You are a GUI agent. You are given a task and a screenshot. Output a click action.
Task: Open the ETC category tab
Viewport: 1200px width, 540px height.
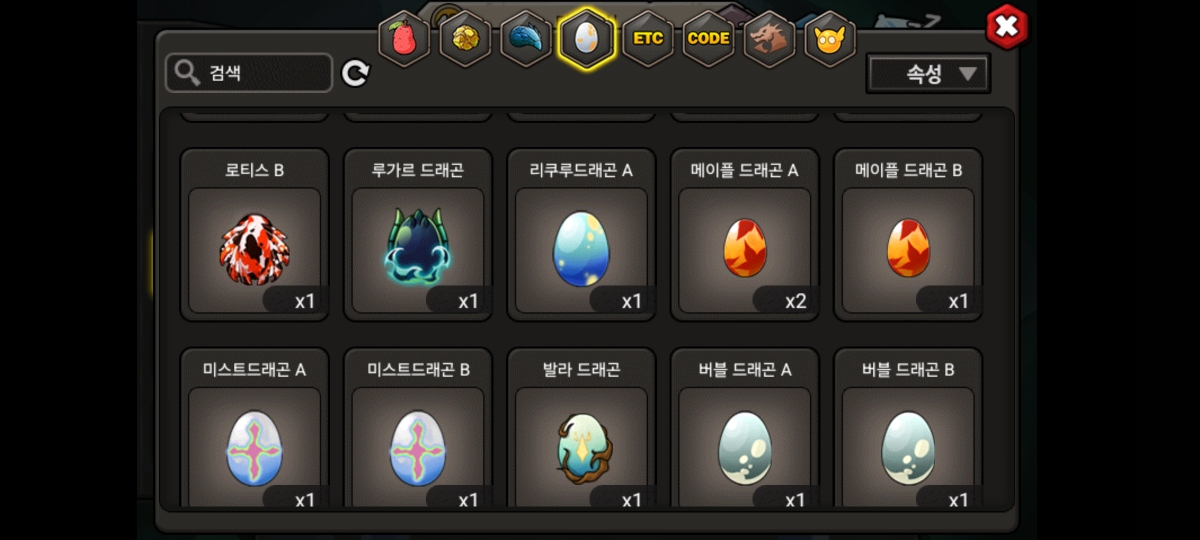coord(648,39)
